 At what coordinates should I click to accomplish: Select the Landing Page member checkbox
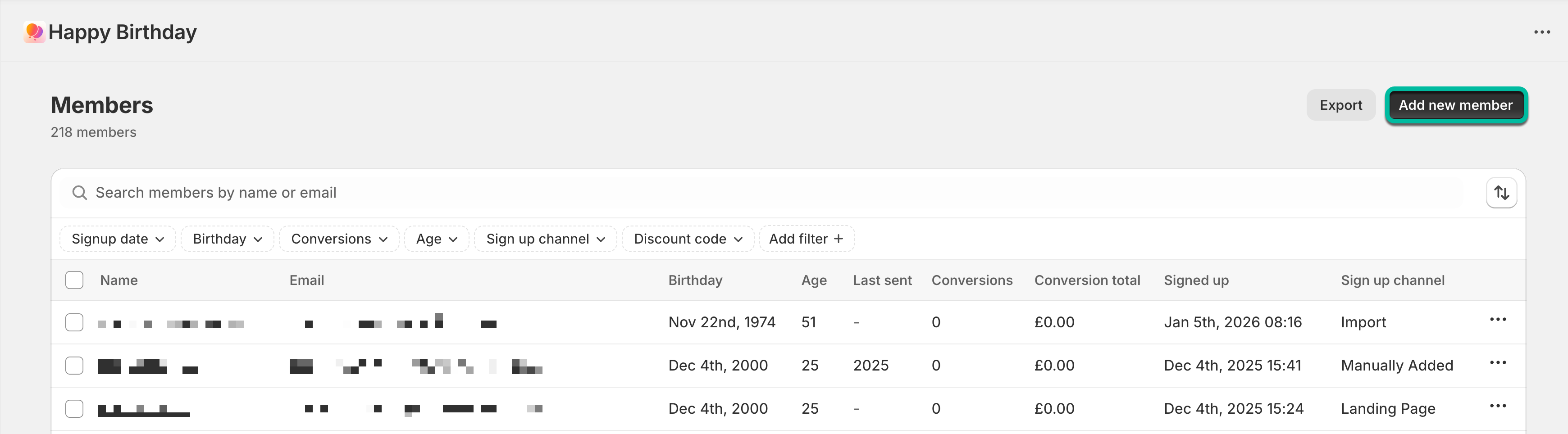click(74, 408)
